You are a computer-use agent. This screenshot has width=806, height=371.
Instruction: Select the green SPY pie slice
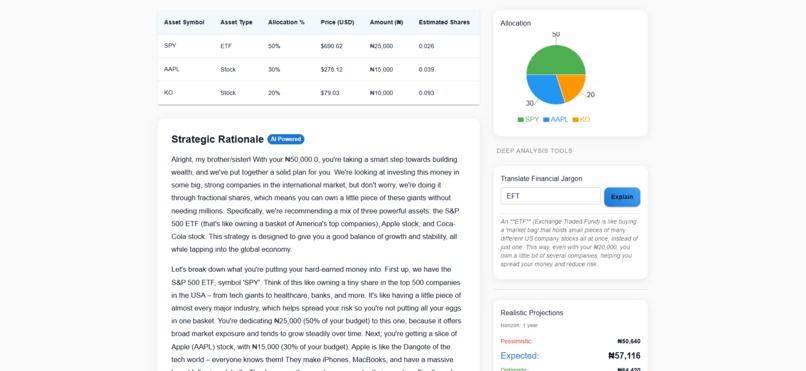coord(556,59)
